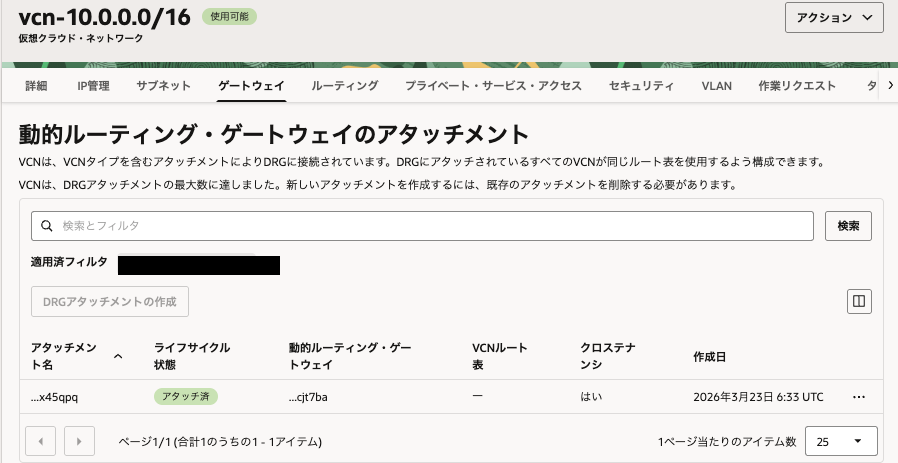Select the サブネット tab
The height and width of the screenshot is (463, 898).
click(x=163, y=86)
